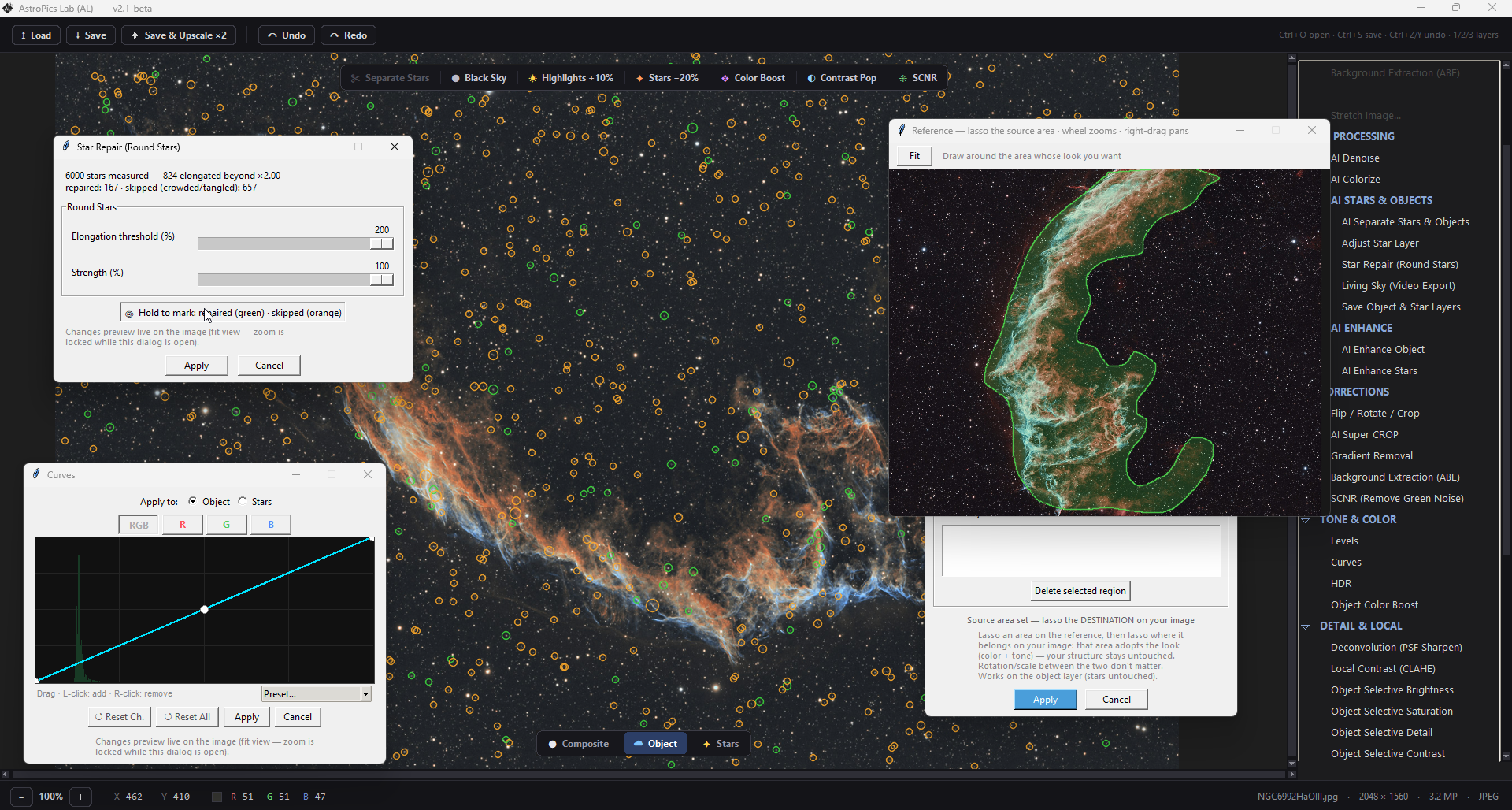
Task: Close the Curves dialog
Action: click(368, 474)
